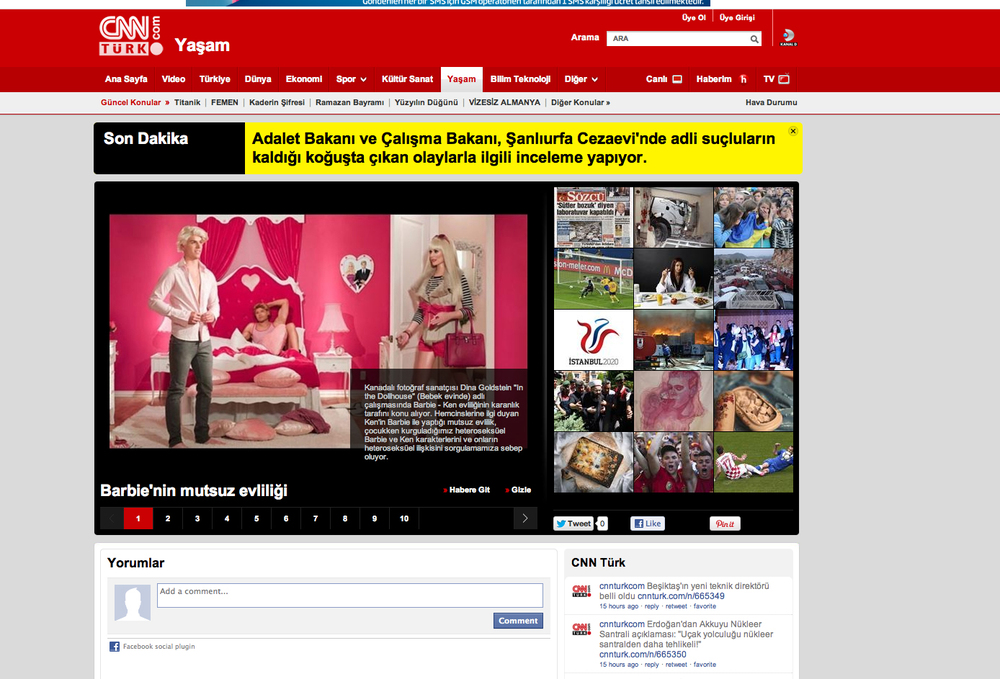Open cnnturk.com/n/665350 tweet link

(x=642, y=655)
